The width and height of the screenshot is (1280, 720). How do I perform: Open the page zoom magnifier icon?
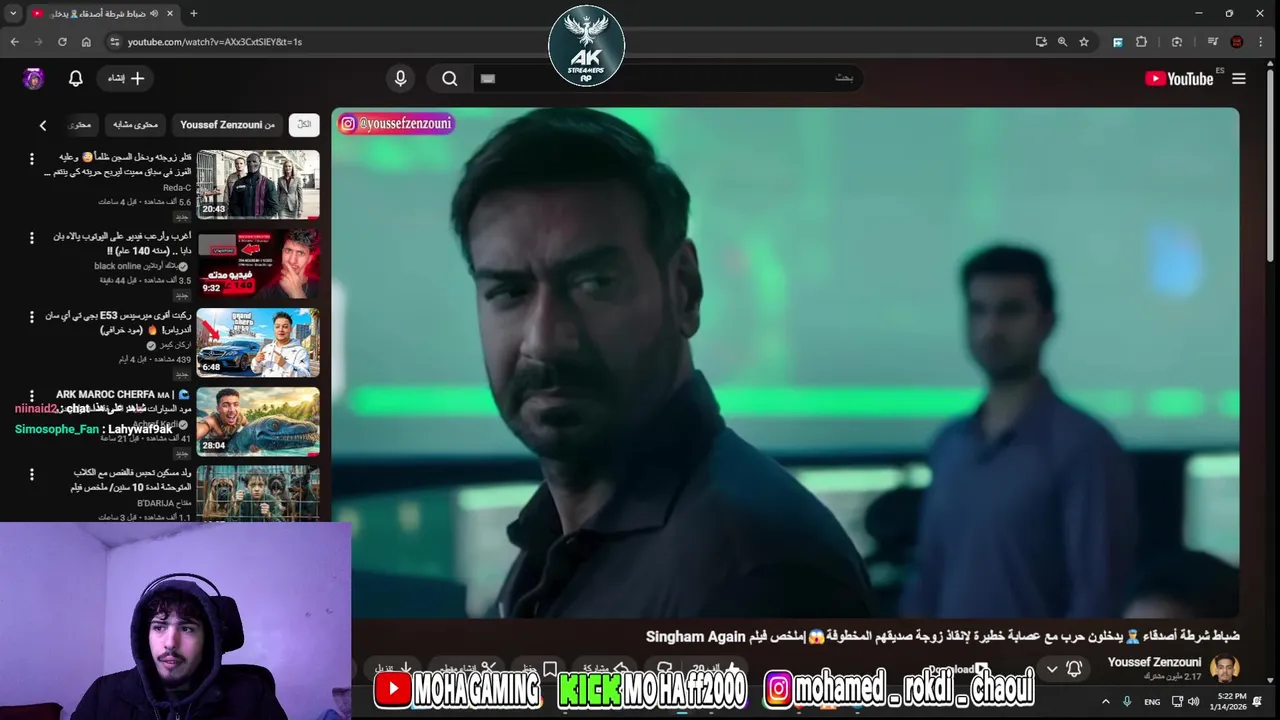(1062, 42)
